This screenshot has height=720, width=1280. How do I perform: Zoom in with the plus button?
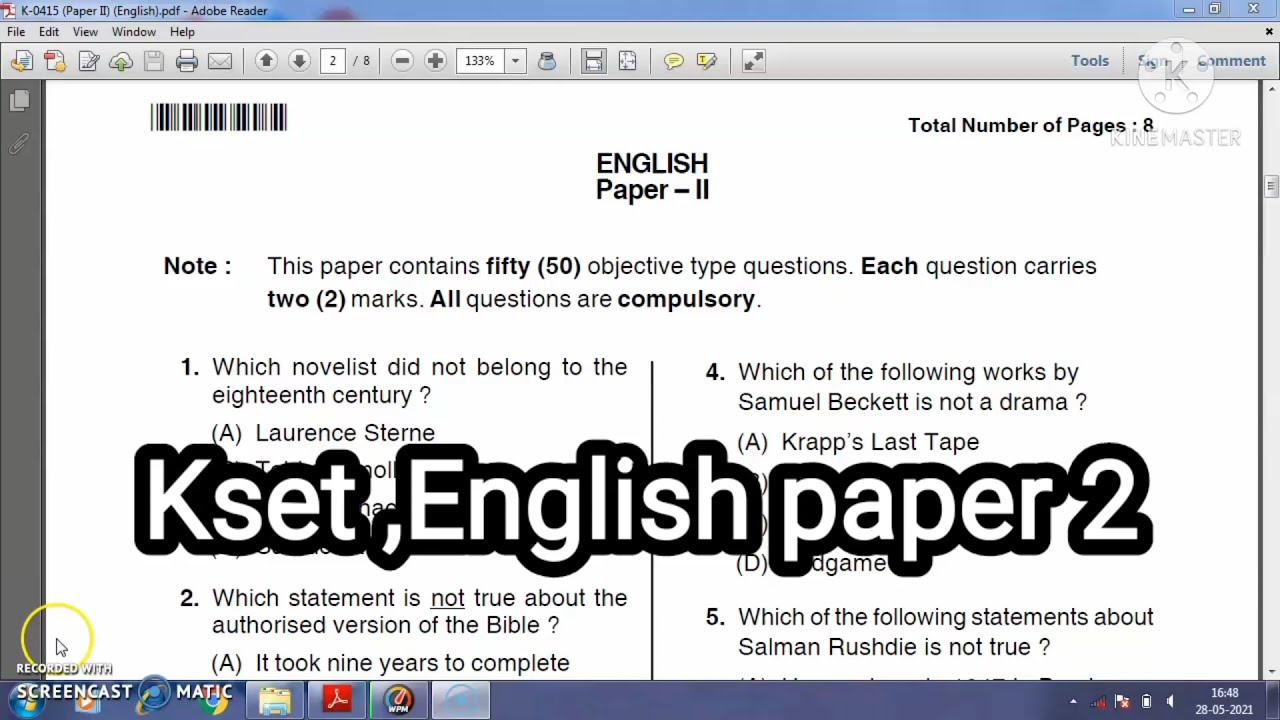pyautogui.click(x=435, y=61)
